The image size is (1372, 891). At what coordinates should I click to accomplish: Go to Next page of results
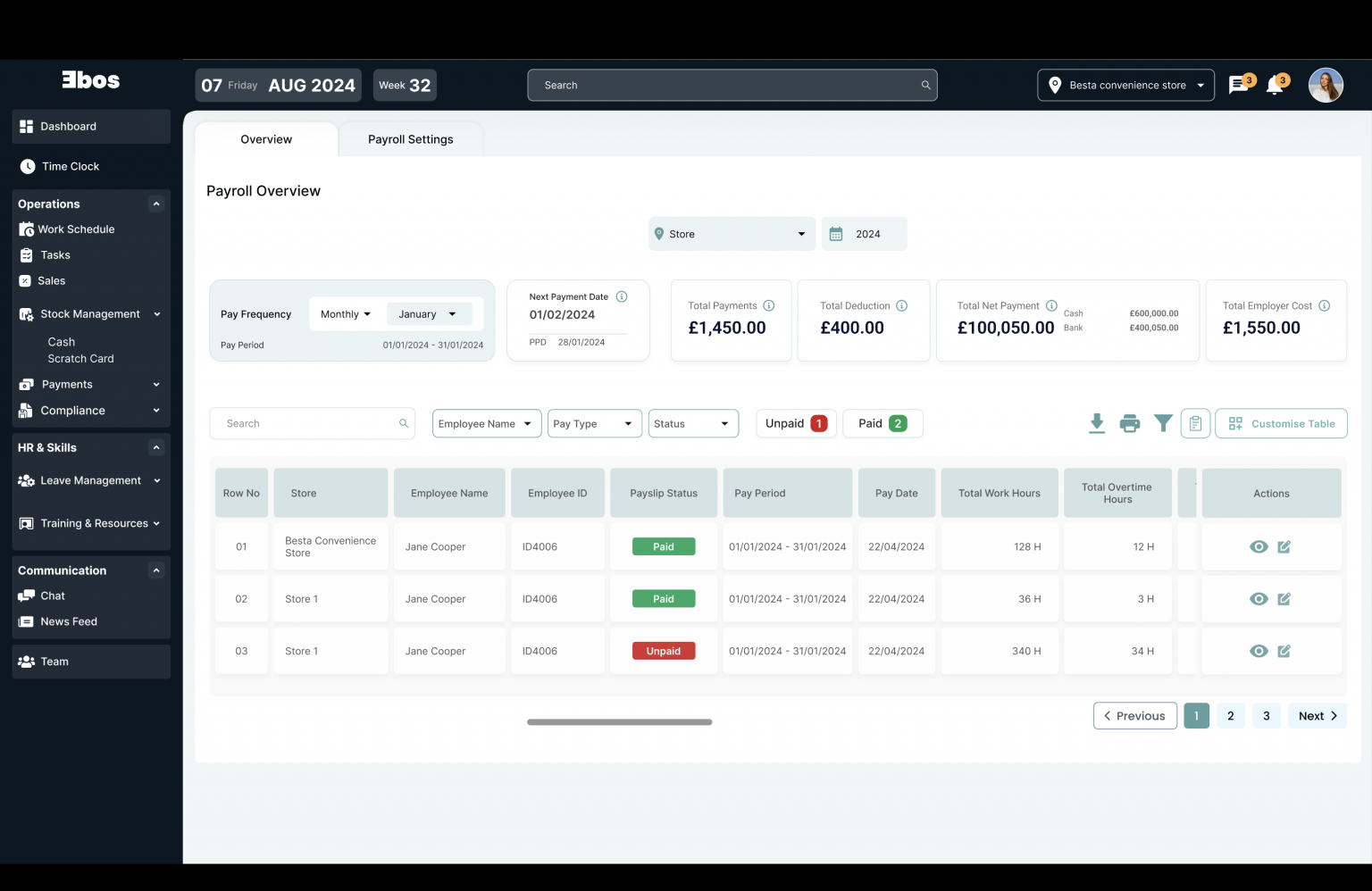(1317, 715)
